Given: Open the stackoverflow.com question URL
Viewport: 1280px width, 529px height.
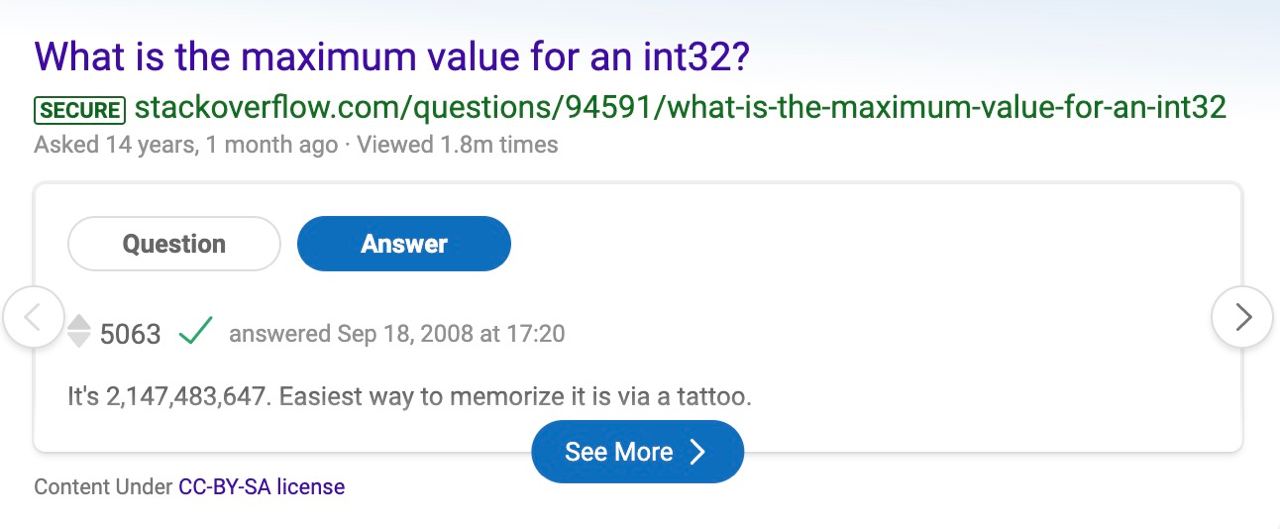Looking at the screenshot, I should (x=680, y=108).
